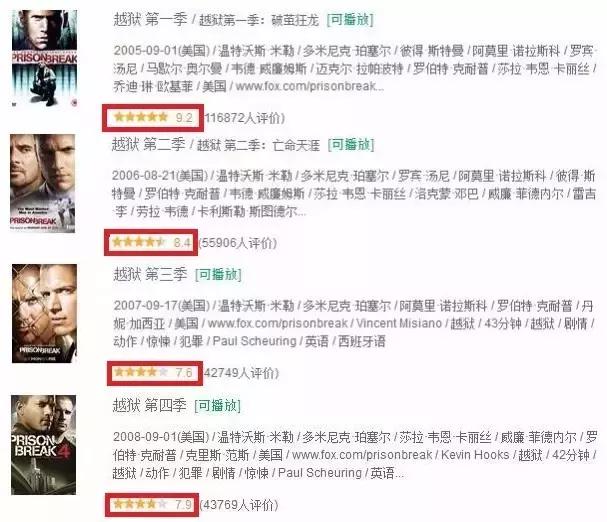Open Prison Break season one poster thumbnail

(44, 58)
